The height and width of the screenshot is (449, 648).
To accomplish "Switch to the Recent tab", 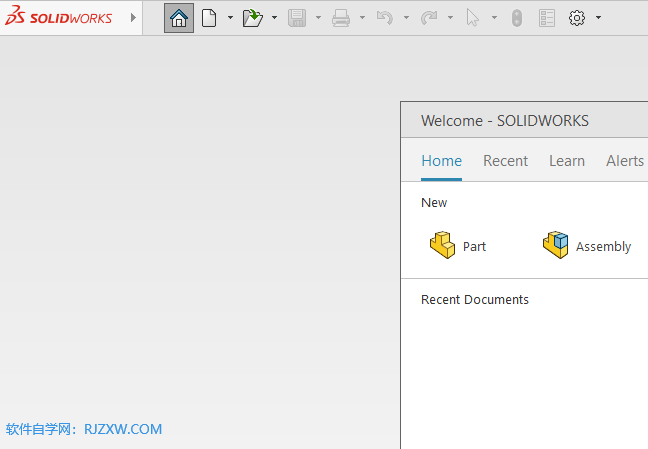I will [x=505, y=161].
